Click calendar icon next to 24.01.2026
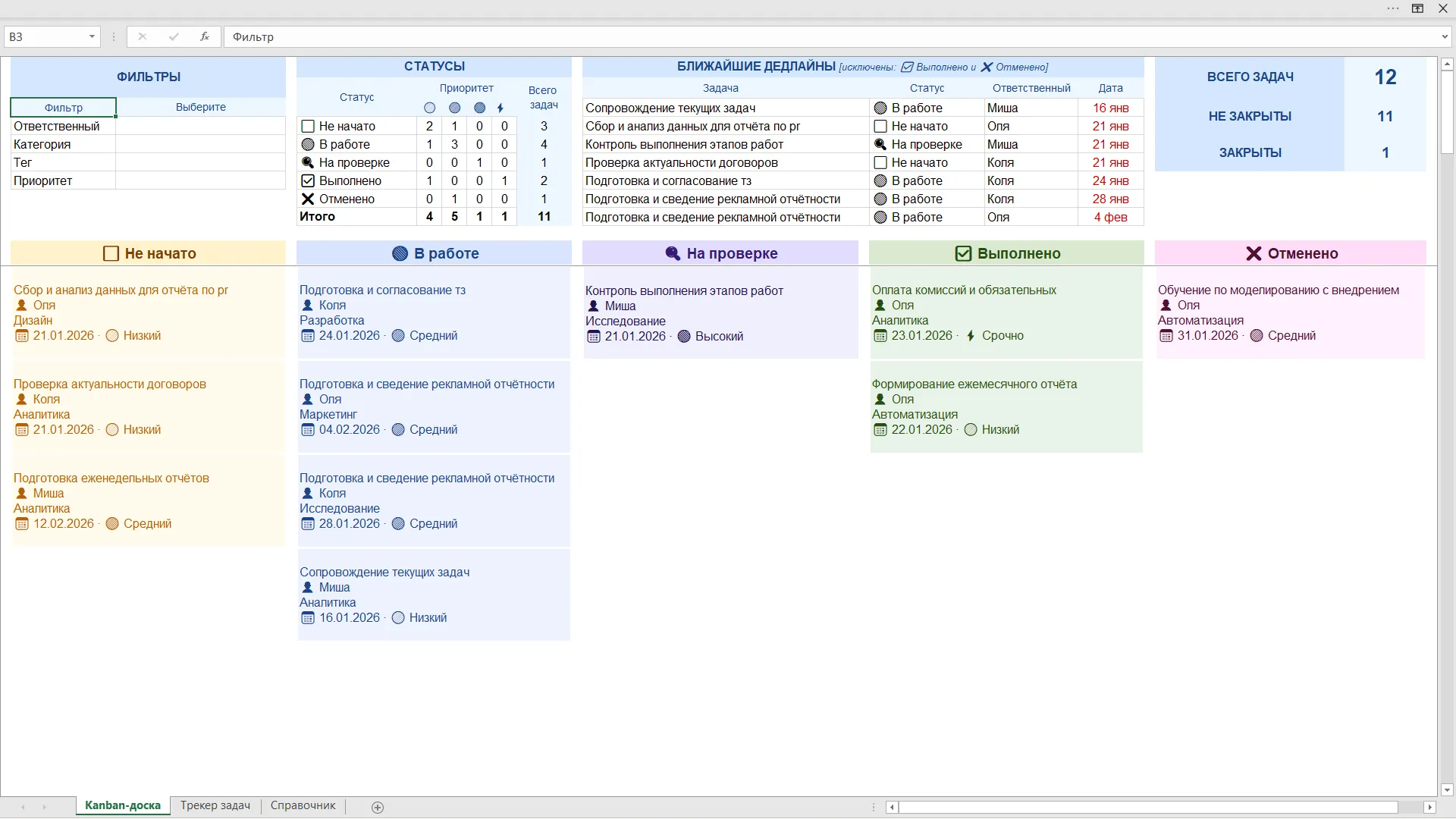Image resolution: width=1456 pixels, height=819 pixels. tap(308, 336)
